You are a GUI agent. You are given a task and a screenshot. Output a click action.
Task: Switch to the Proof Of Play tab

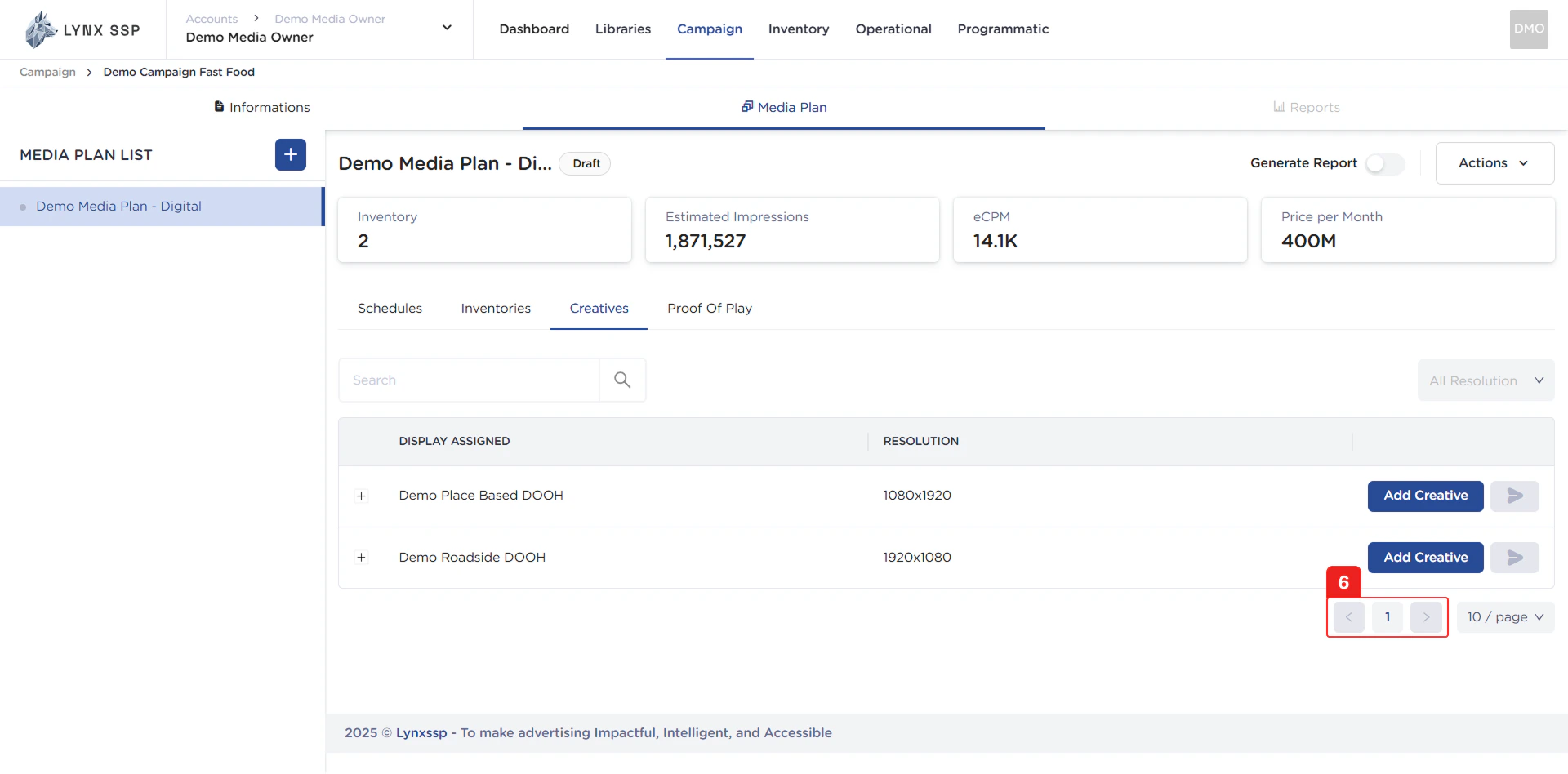point(709,308)
